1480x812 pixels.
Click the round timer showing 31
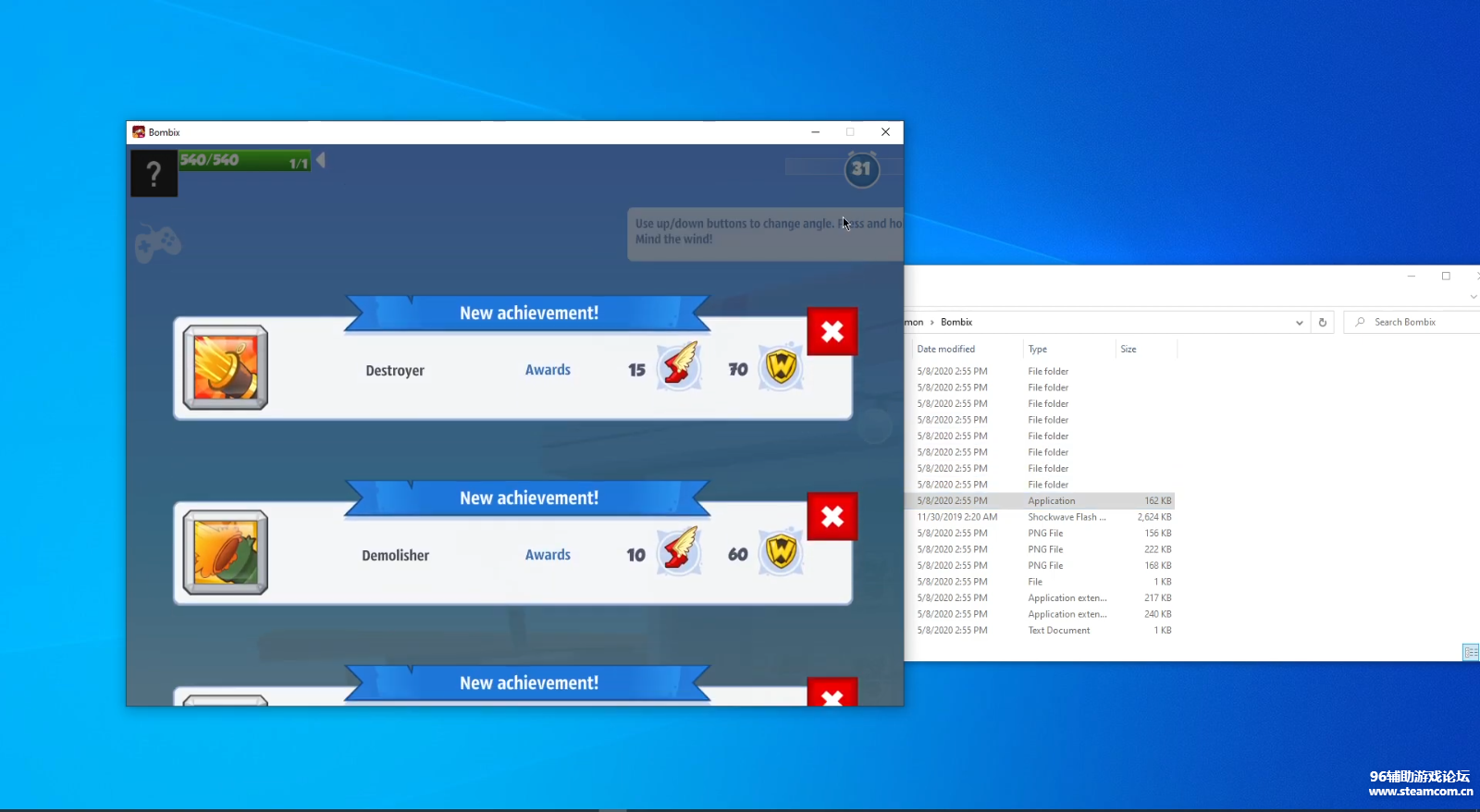[861, 169]
